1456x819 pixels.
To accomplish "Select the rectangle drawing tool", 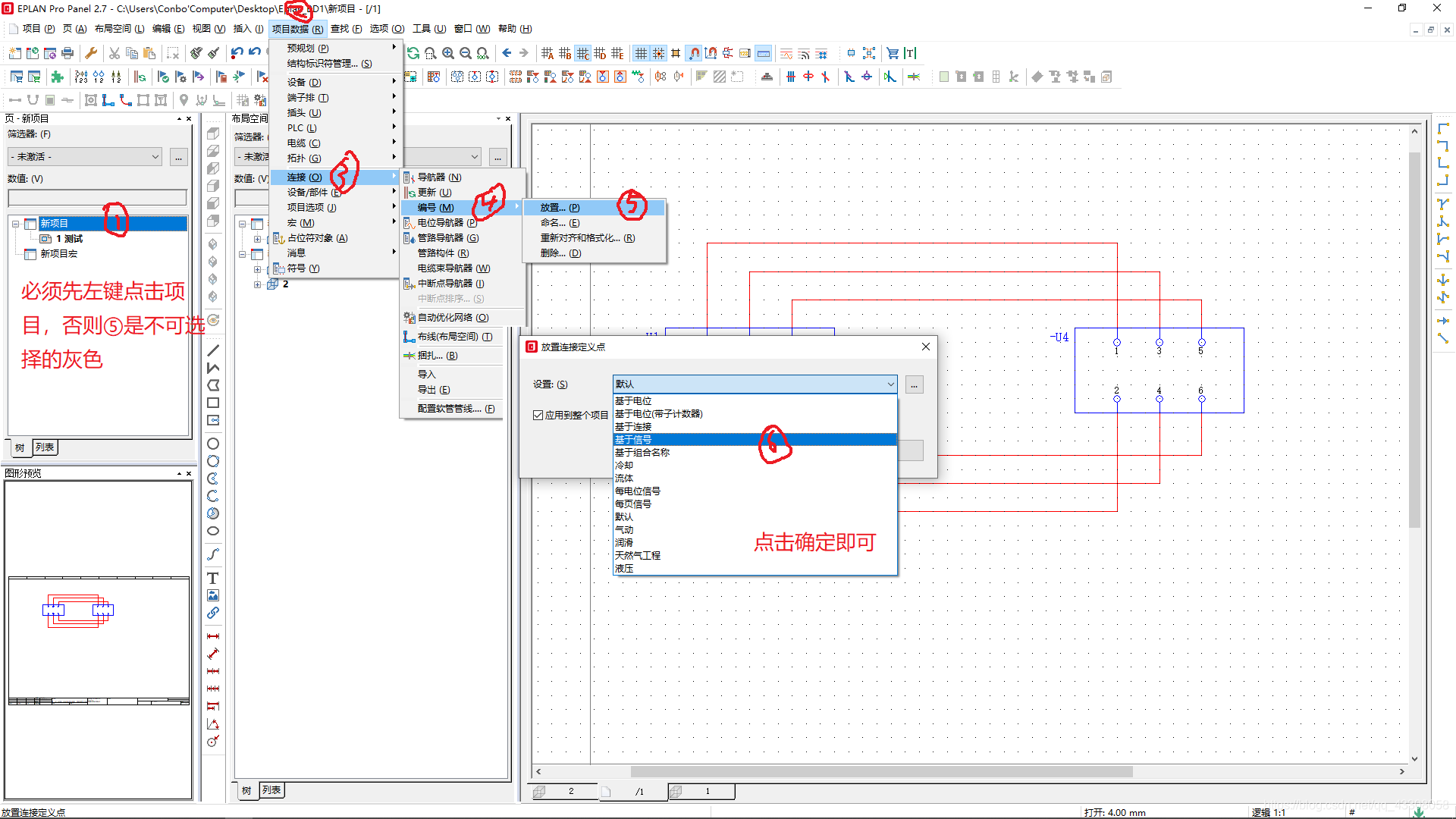I will (x=213, y=403).
